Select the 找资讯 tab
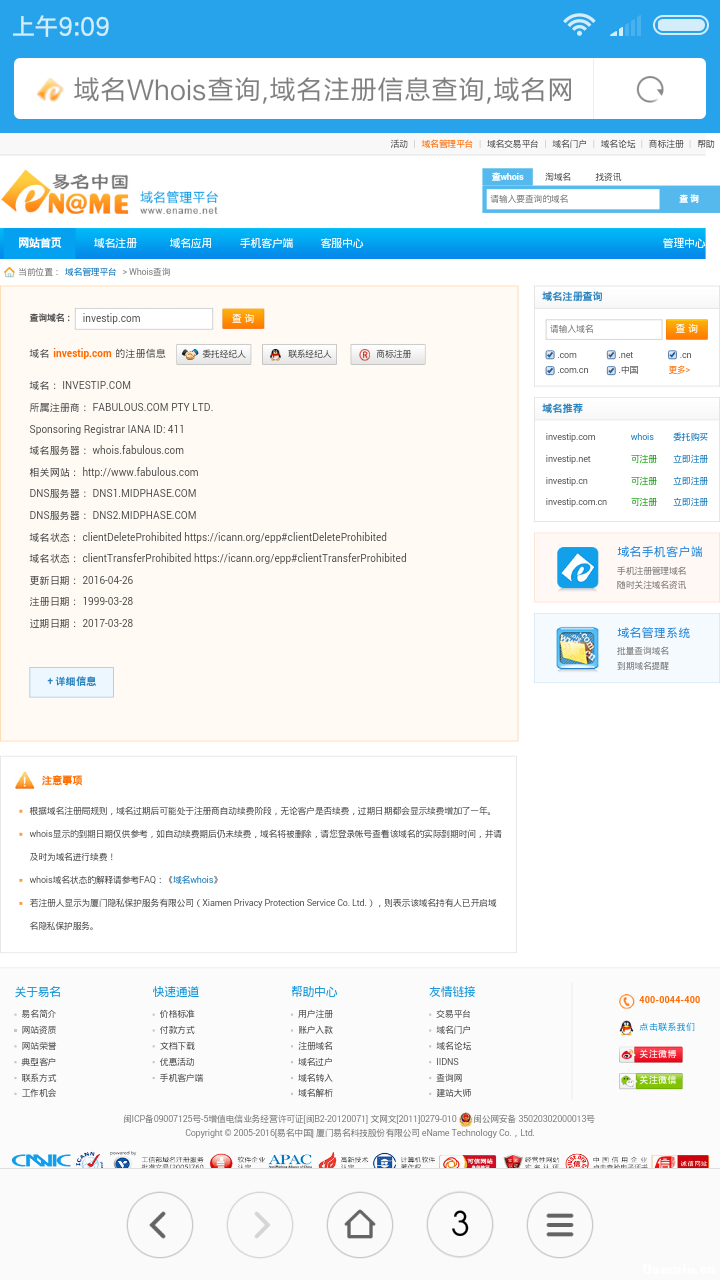The height and width of the screenshot is (1280, 720). (x=608, y=177)
